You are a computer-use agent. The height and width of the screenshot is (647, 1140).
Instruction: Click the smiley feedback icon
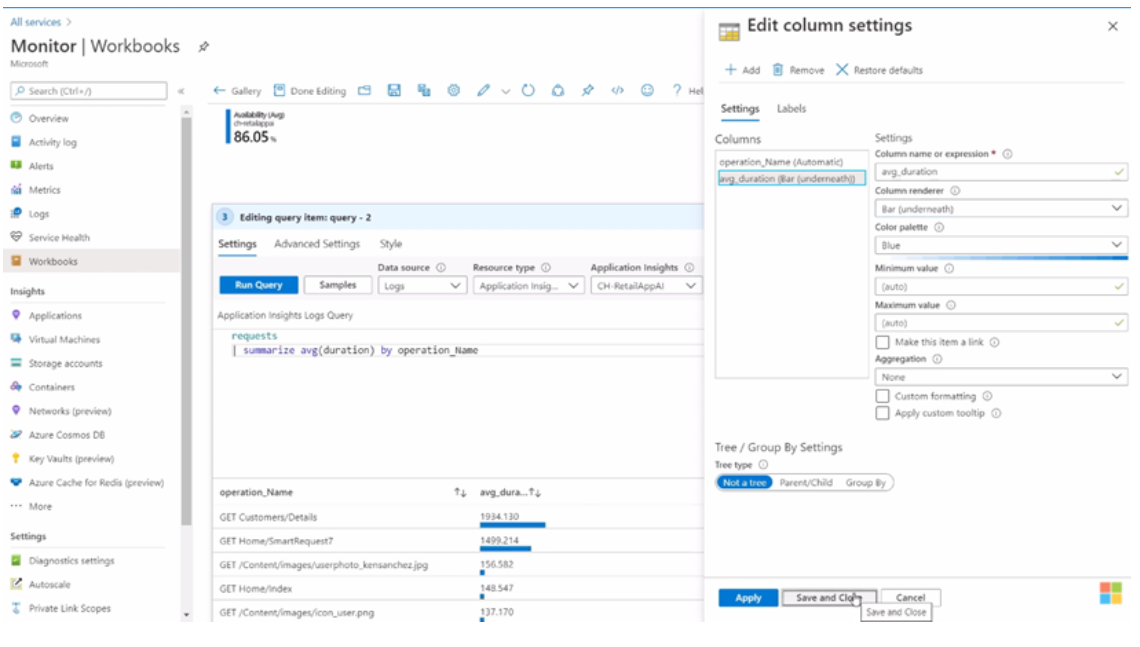(647, 91)
